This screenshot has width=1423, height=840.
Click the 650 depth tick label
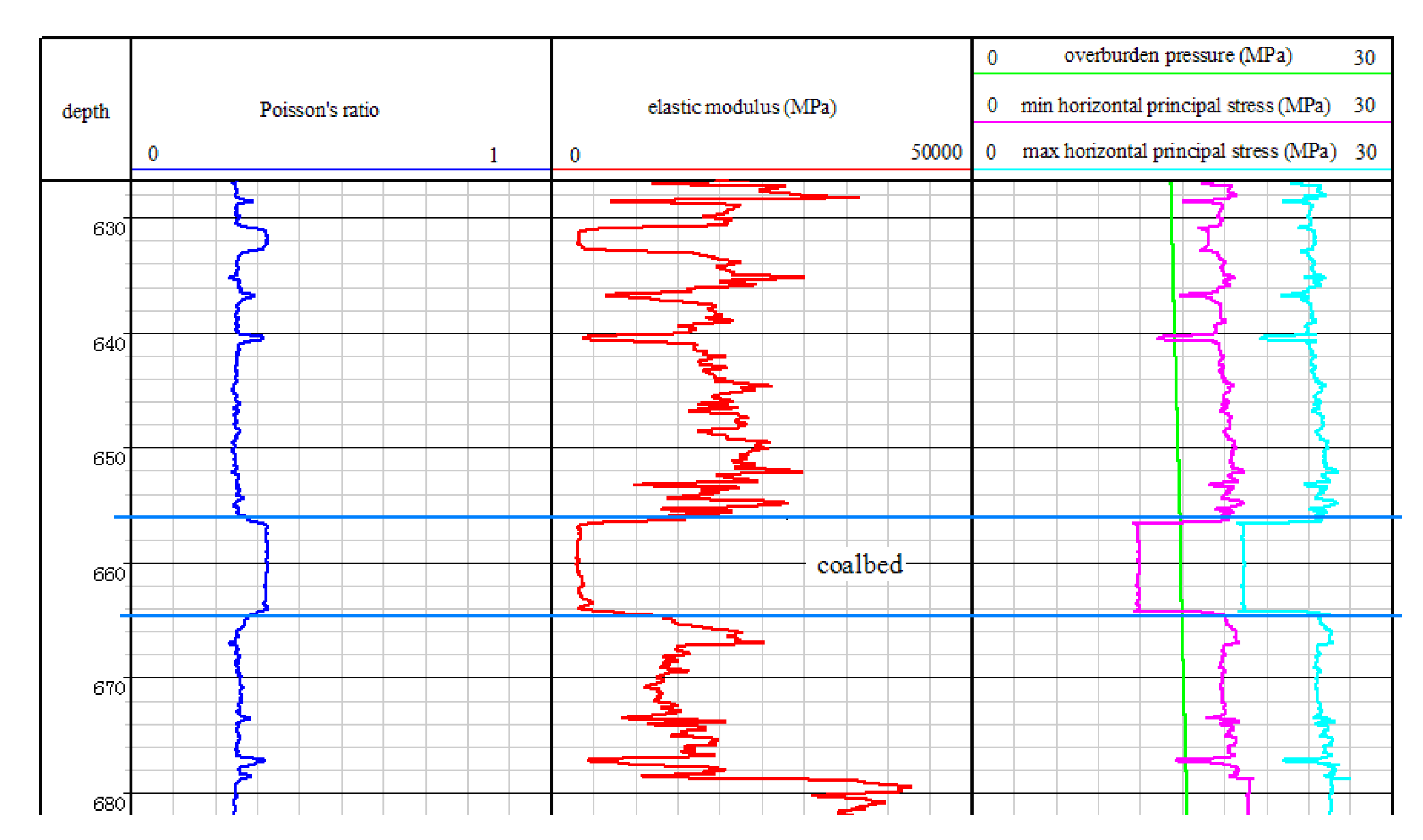coord(108,459)
